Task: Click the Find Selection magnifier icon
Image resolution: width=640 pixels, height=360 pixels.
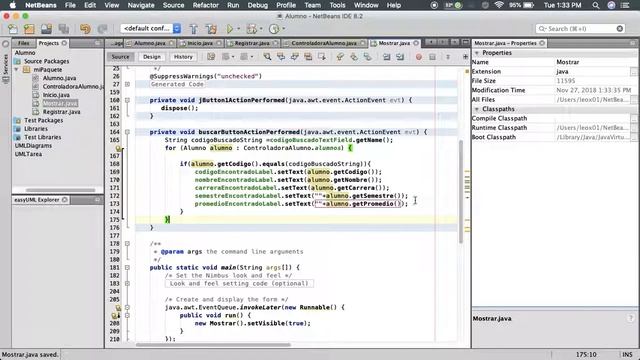Action: coord(267,57)
